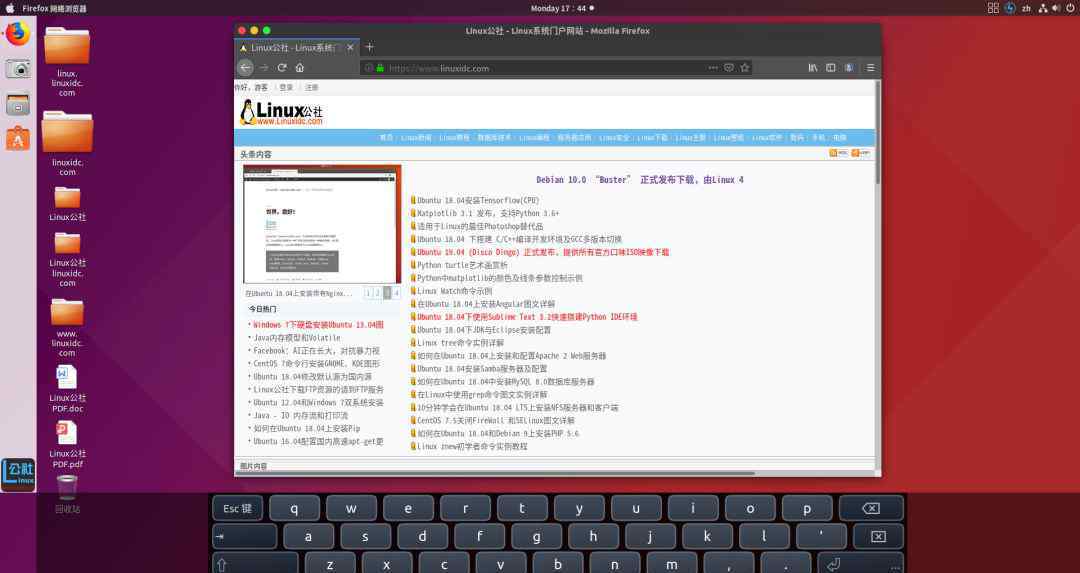Select the Linux公社 PDF.doc file
1080x573 pixels.
click(x=67, y=388)
